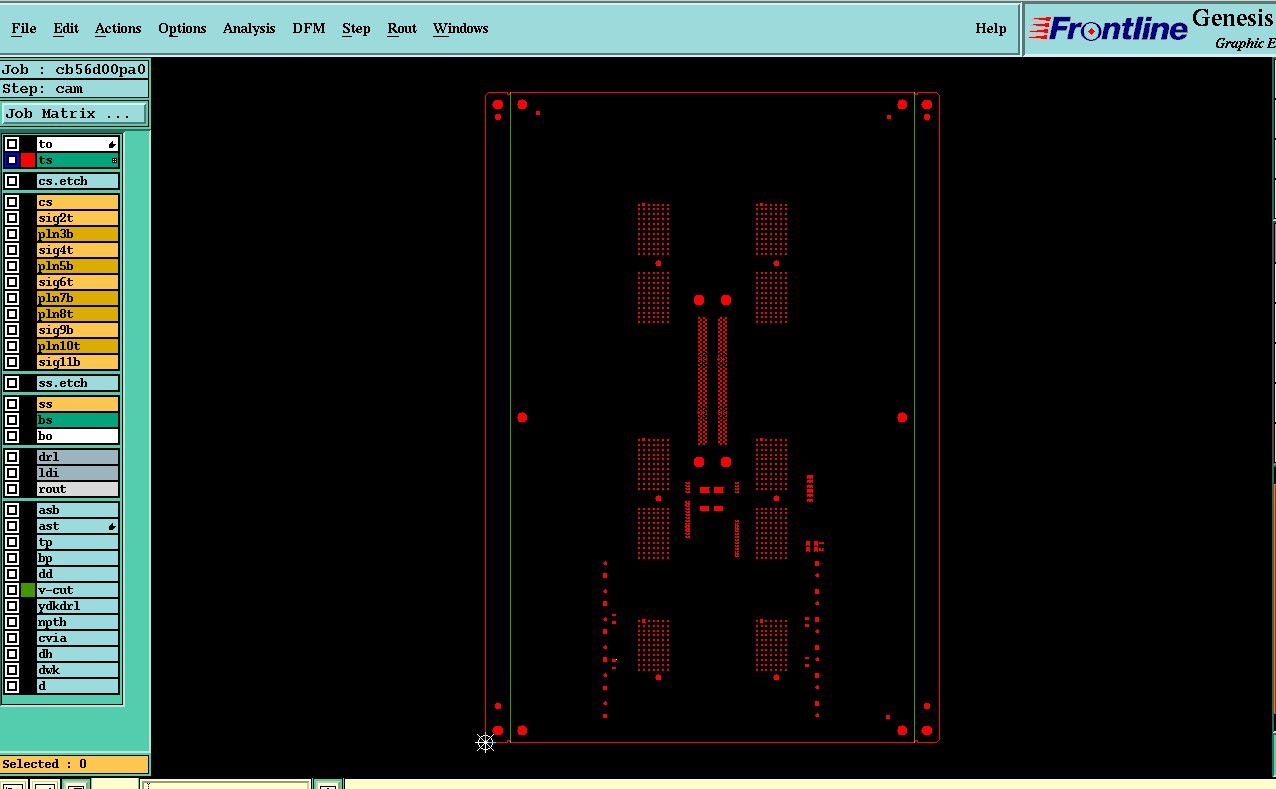Viewport: 1276px width, 789px height.
Task: Select the pln10t layer name
Action: (78, 346)
